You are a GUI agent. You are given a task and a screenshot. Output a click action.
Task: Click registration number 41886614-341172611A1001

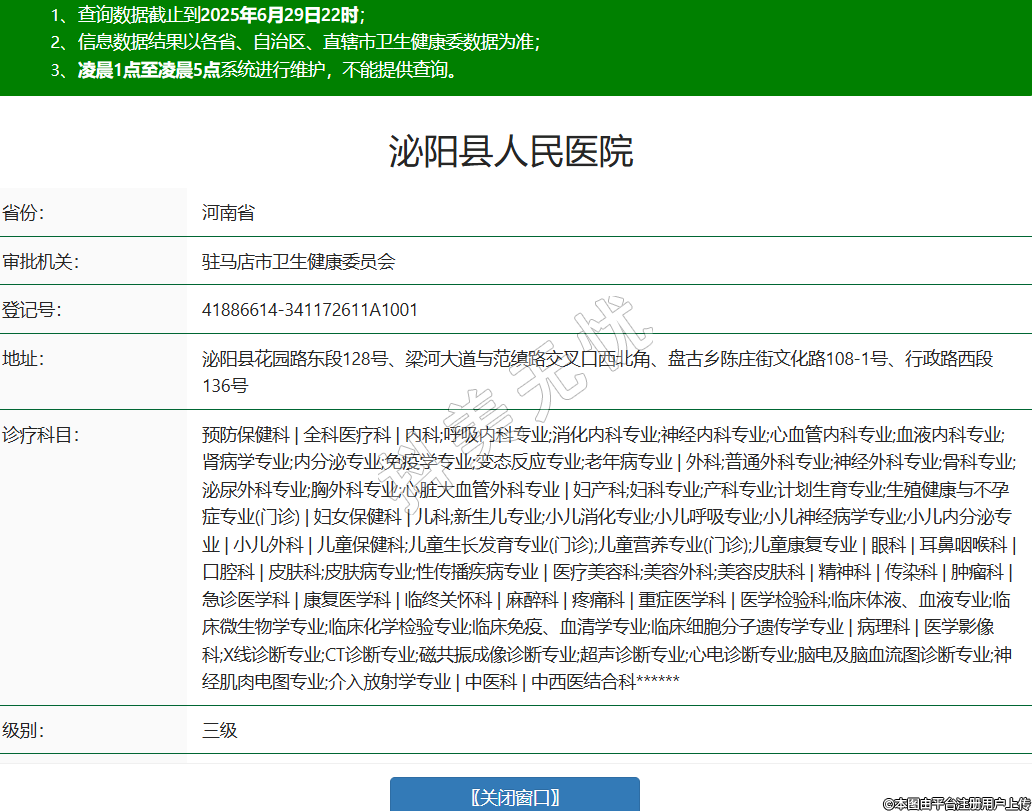pos(310,310)
